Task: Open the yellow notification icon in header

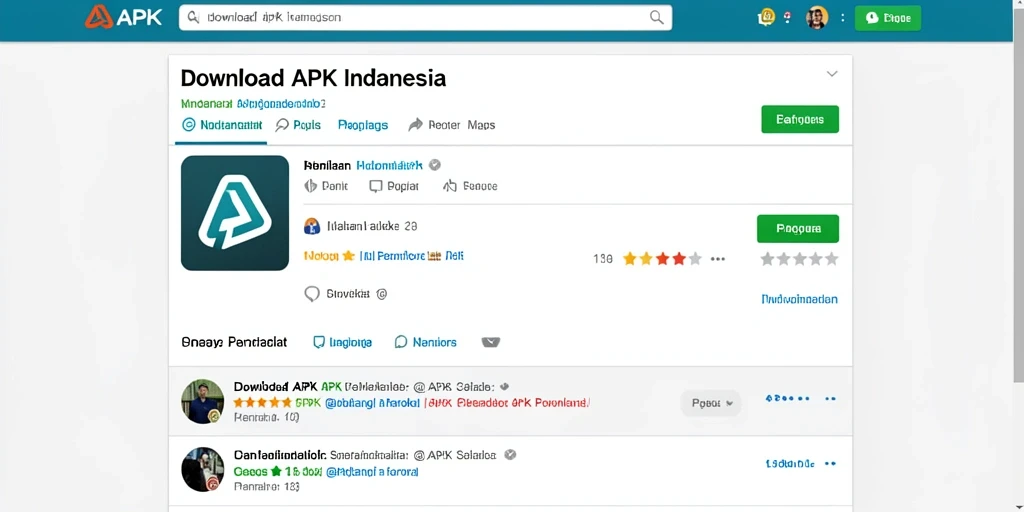Action: (x=766, y=18)
